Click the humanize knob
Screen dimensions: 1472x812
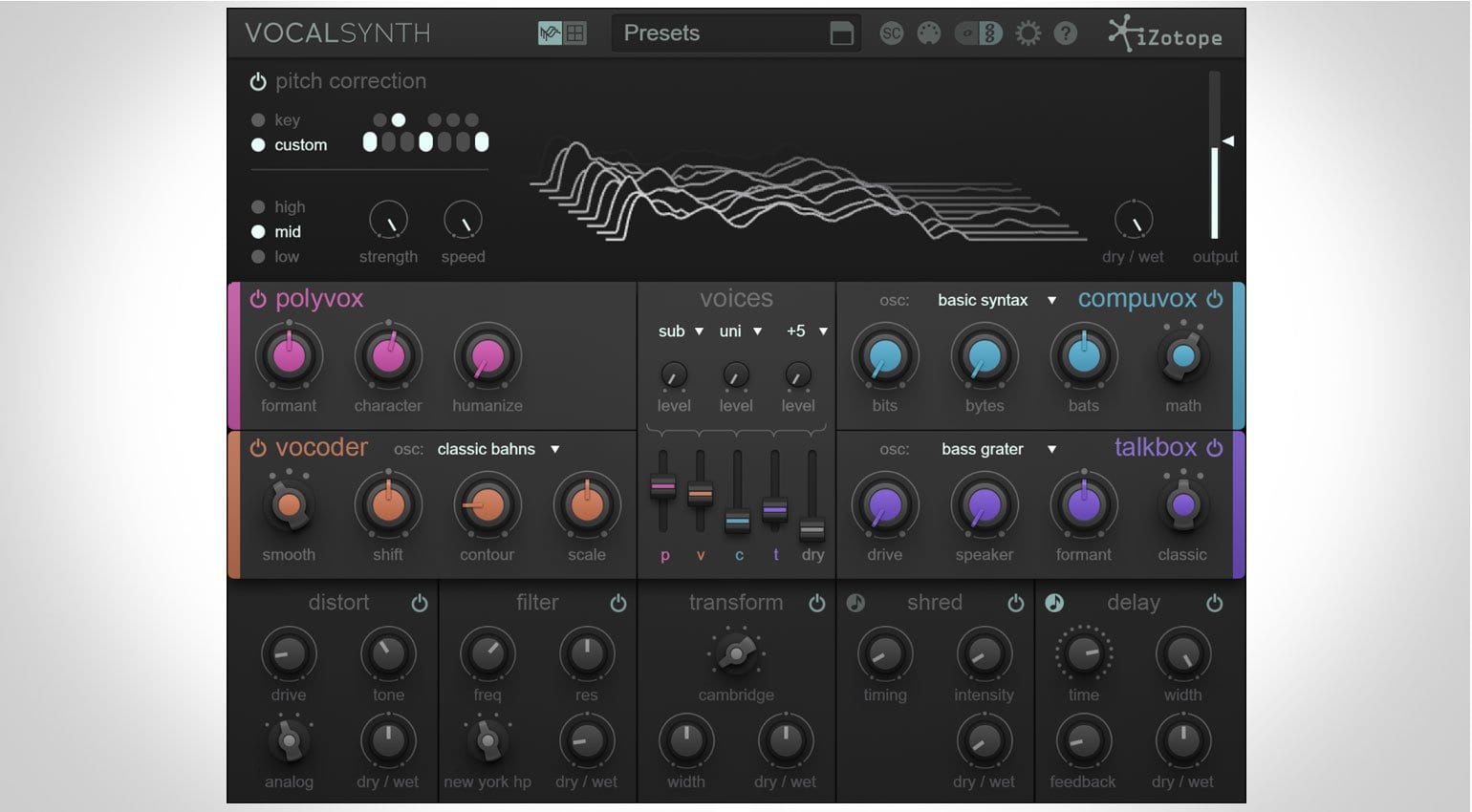click(x=487, y=356)
